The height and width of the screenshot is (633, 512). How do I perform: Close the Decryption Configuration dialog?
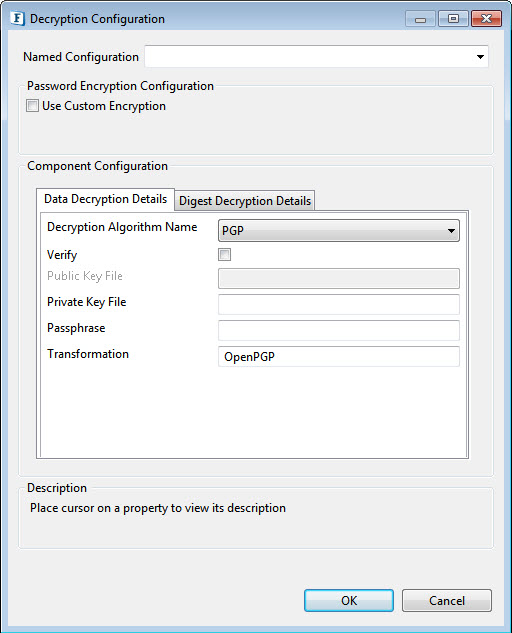[486, 19]
